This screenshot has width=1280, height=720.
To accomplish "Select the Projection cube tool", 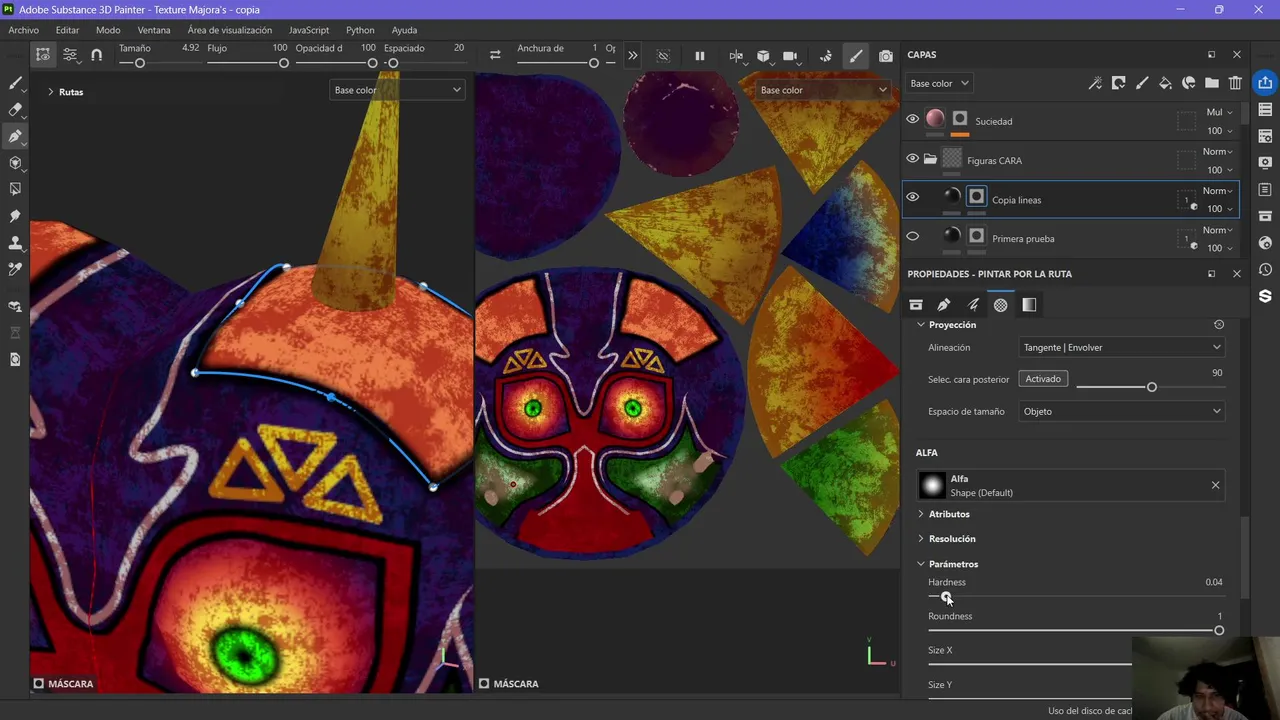I will [15, 163].
